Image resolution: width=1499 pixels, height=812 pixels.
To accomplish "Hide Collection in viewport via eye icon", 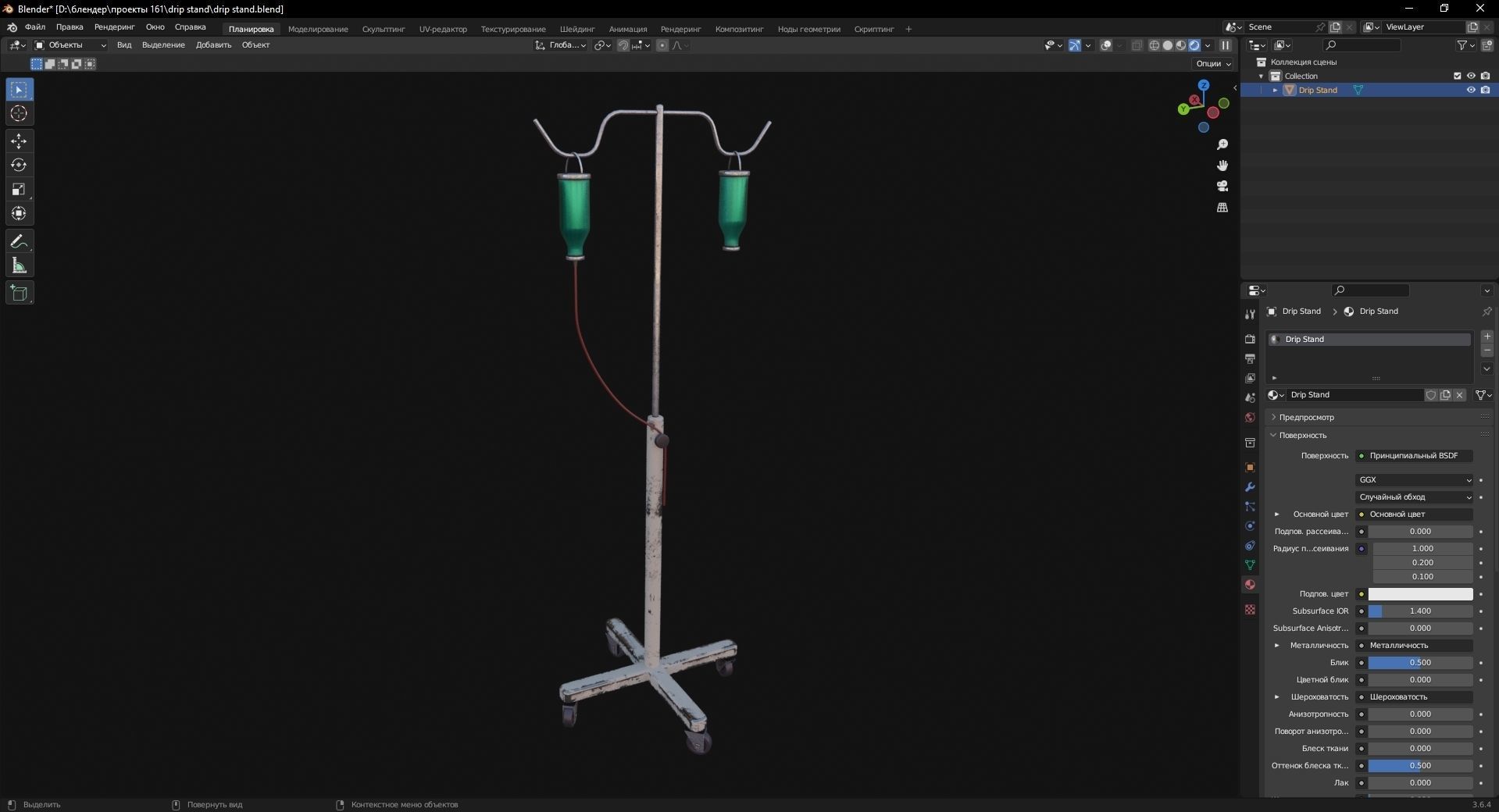I will (x=1471, y=76).
